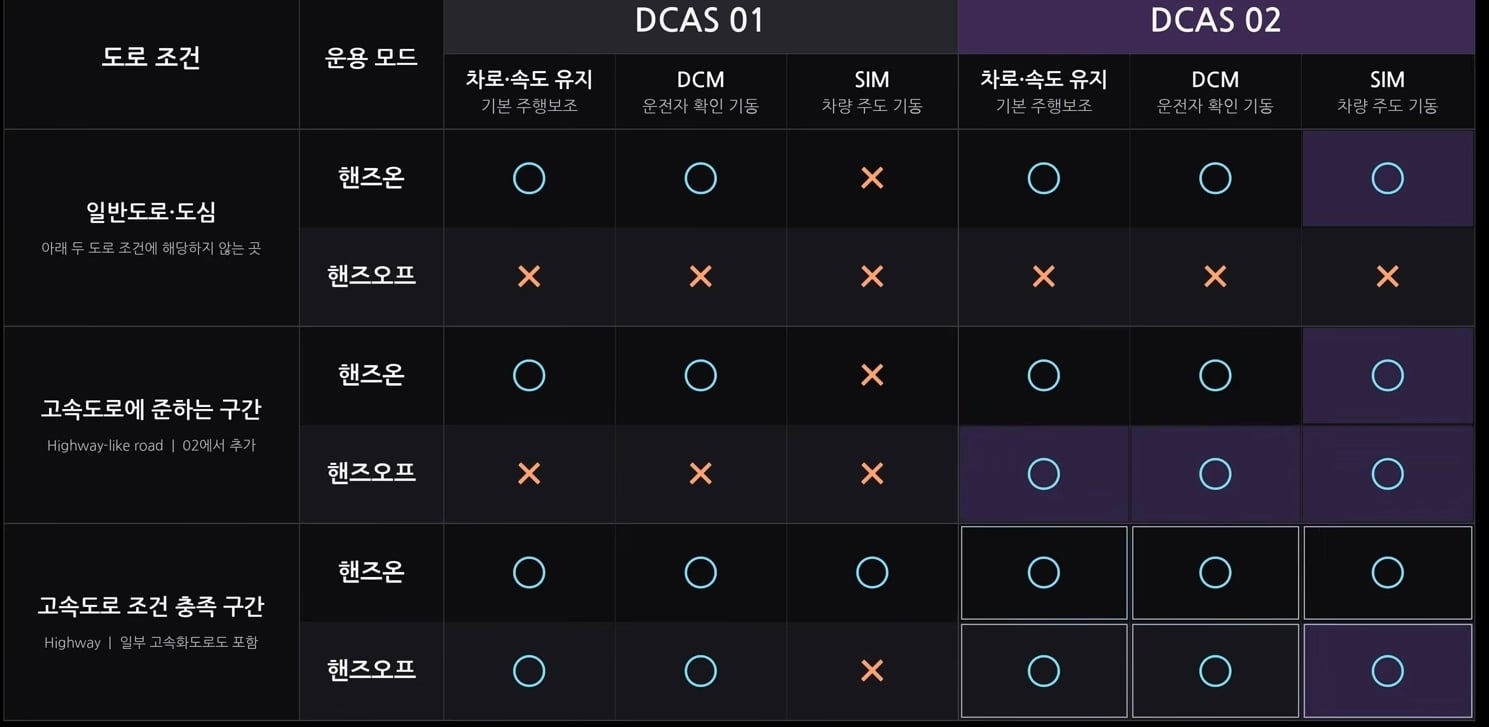Select the 고속도로에 준하는 구간 row label

click(x=151, y=409)
